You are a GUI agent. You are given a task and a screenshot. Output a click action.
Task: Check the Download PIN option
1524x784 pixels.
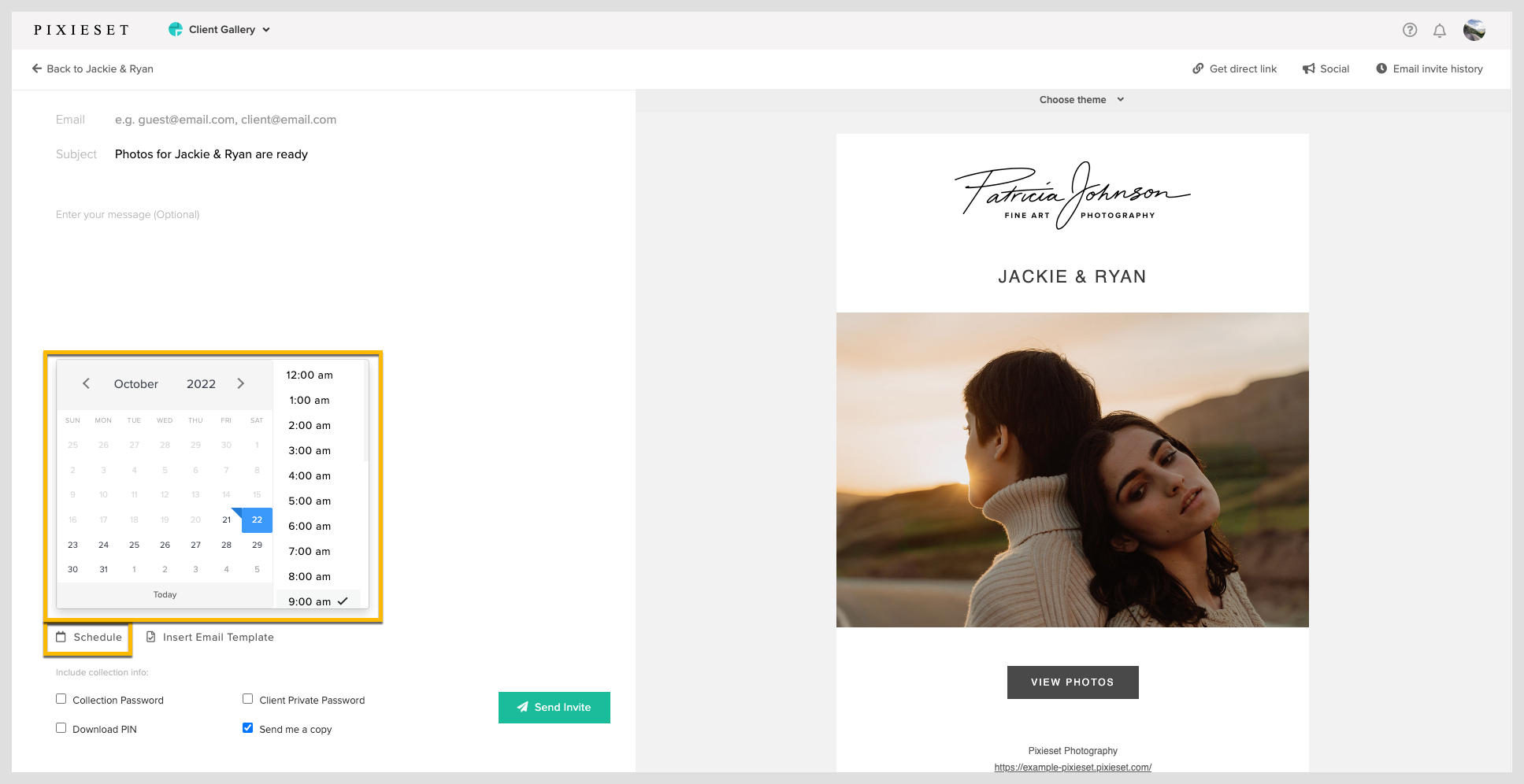(61, 728)
